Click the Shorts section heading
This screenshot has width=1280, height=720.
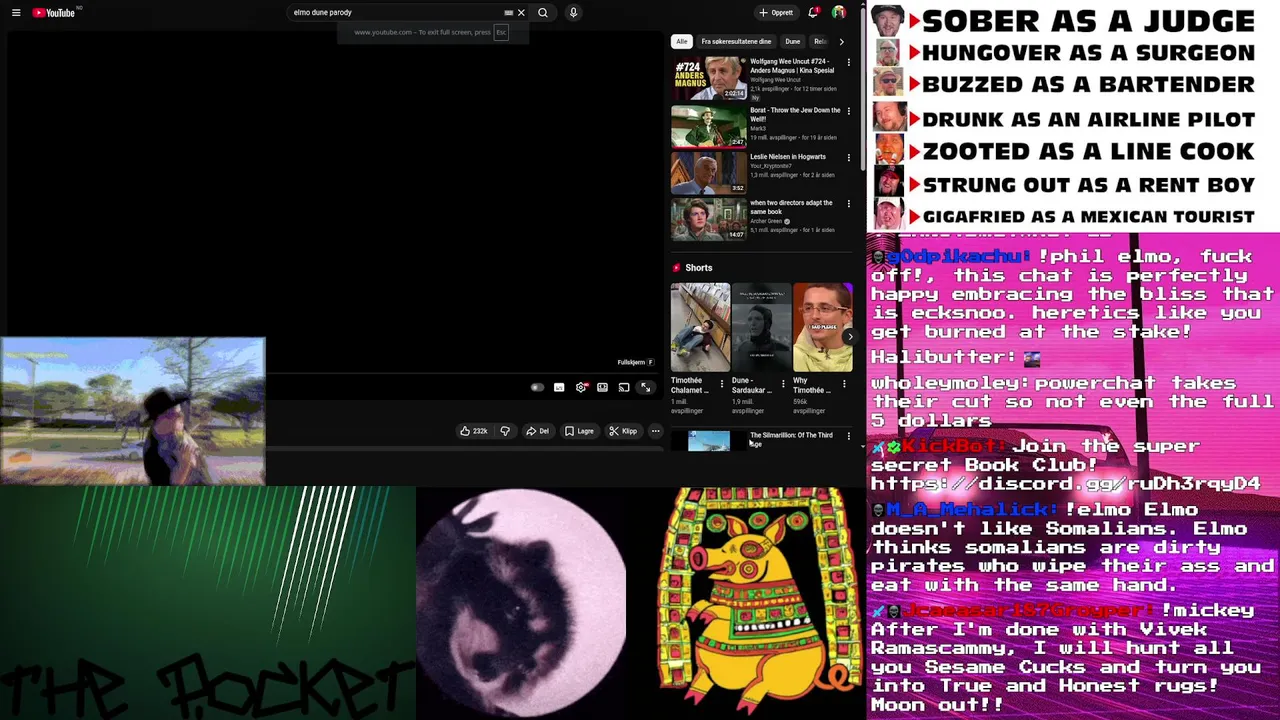coord(698,268)
